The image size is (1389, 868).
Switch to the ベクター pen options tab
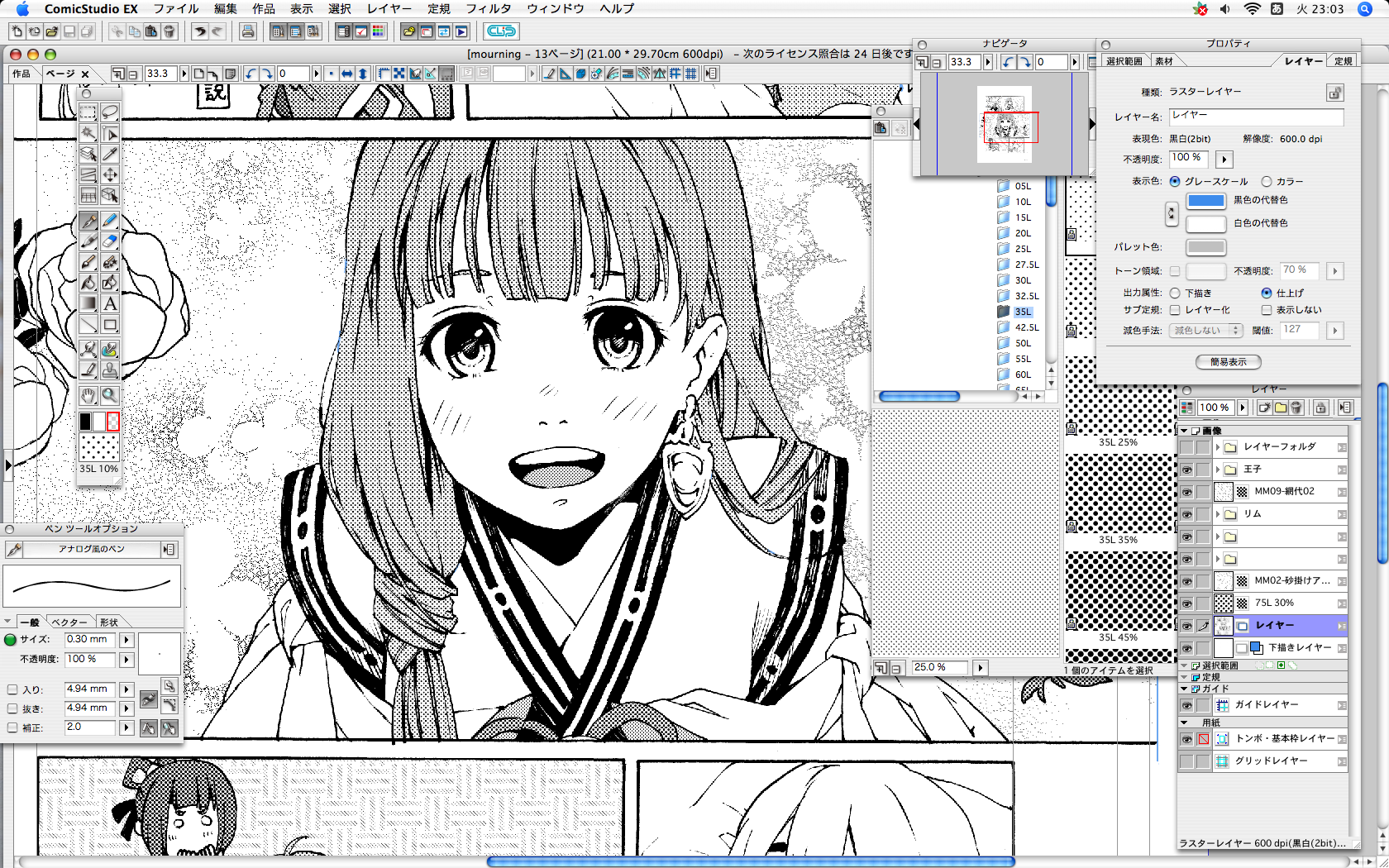69,622
